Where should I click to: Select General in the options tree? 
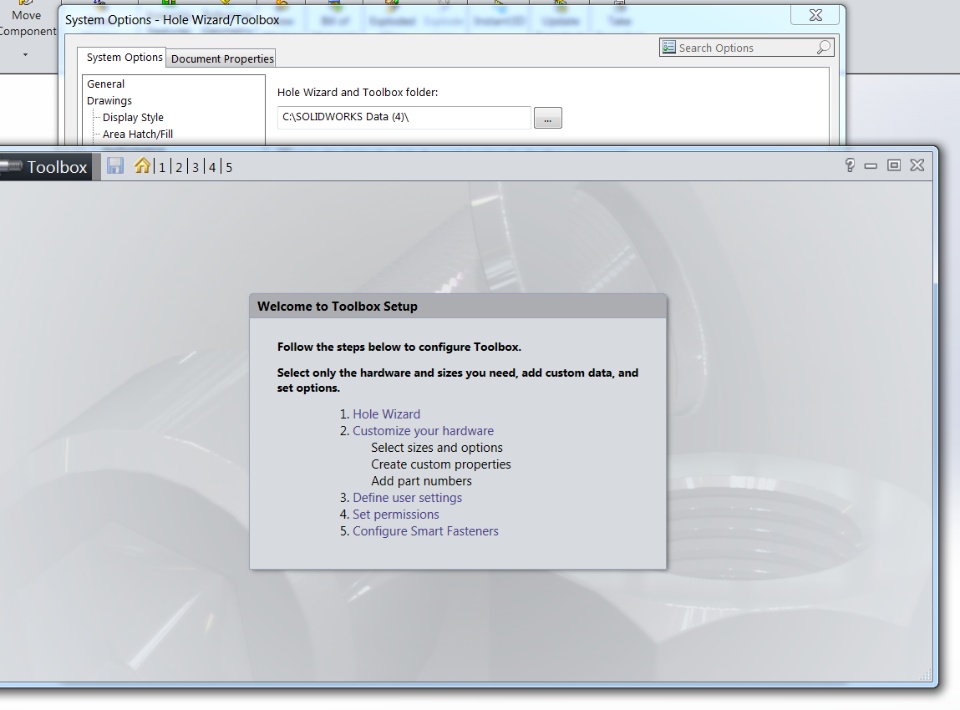click(106, 84)
